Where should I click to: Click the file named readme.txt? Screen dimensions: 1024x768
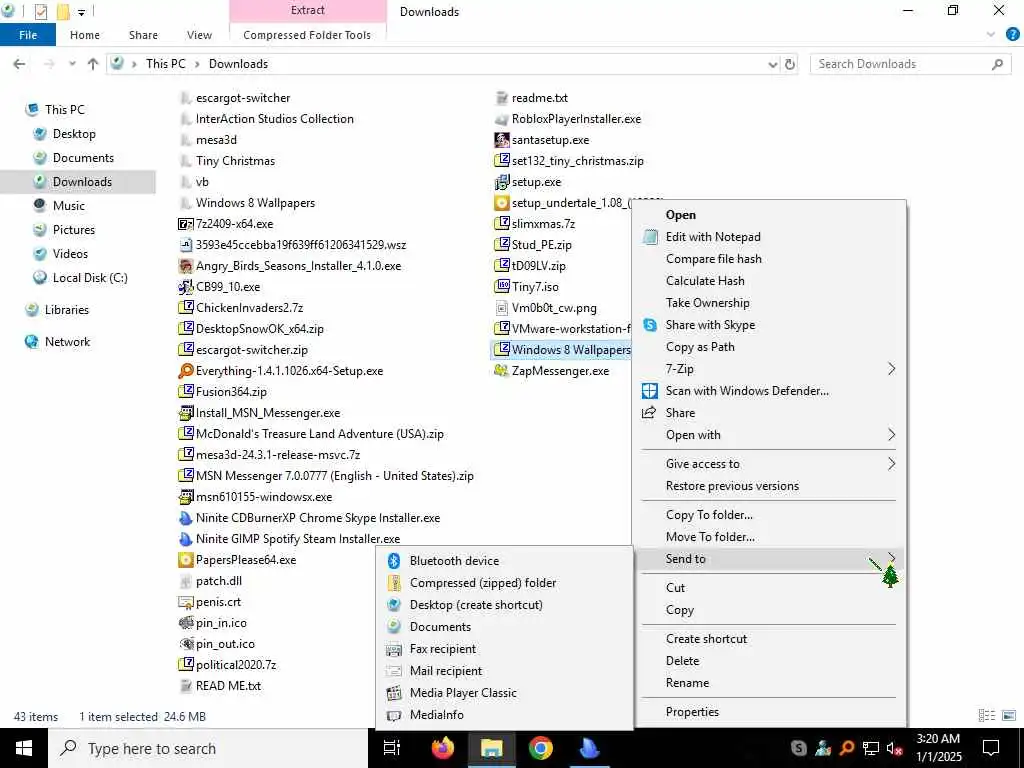click(539, 98)
